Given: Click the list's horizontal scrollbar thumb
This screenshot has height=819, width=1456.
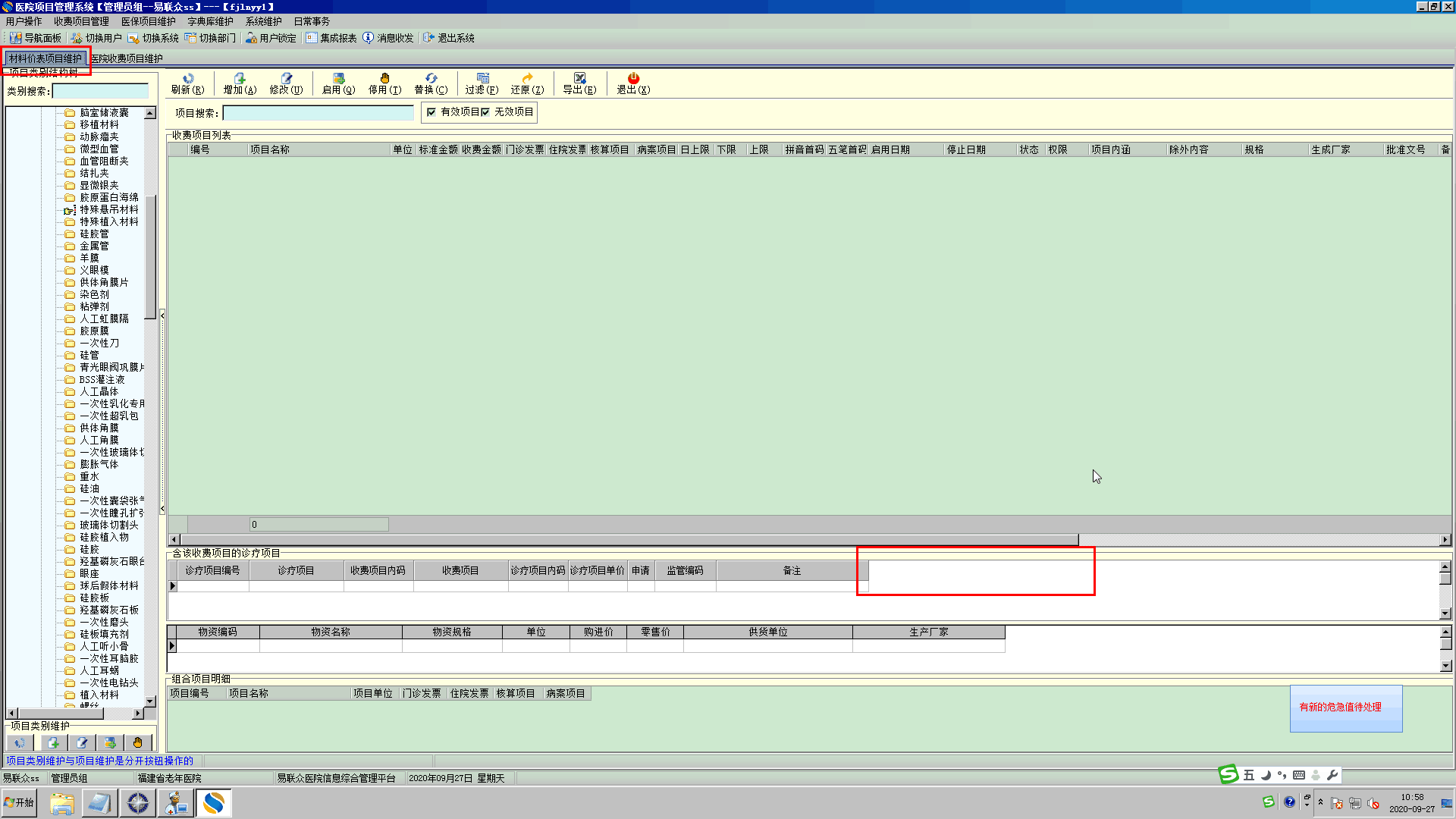Looking at the screenshot, I should pos(629,540).
